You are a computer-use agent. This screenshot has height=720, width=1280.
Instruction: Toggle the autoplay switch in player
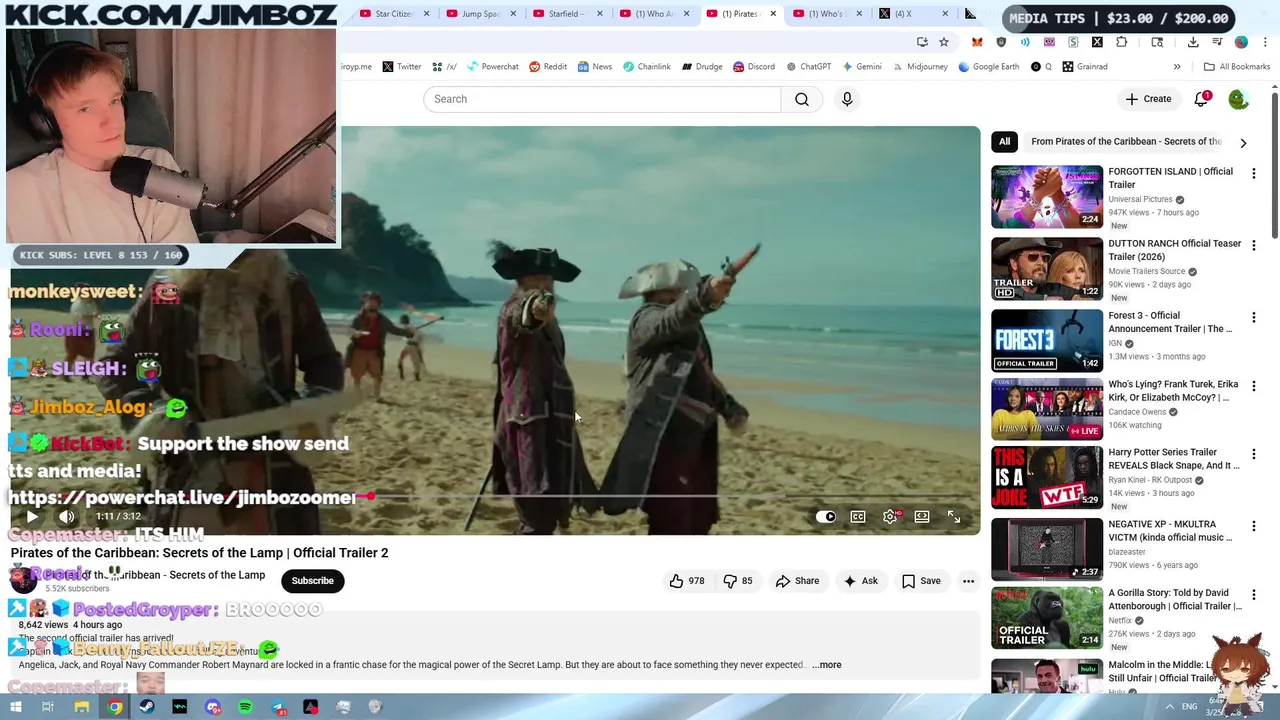(826, 517)
